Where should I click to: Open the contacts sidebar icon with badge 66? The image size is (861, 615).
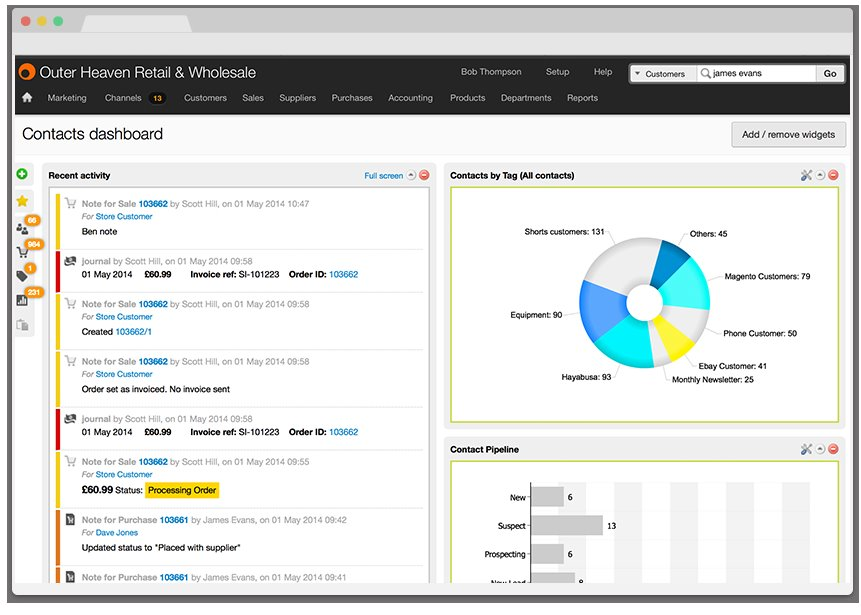23,228
